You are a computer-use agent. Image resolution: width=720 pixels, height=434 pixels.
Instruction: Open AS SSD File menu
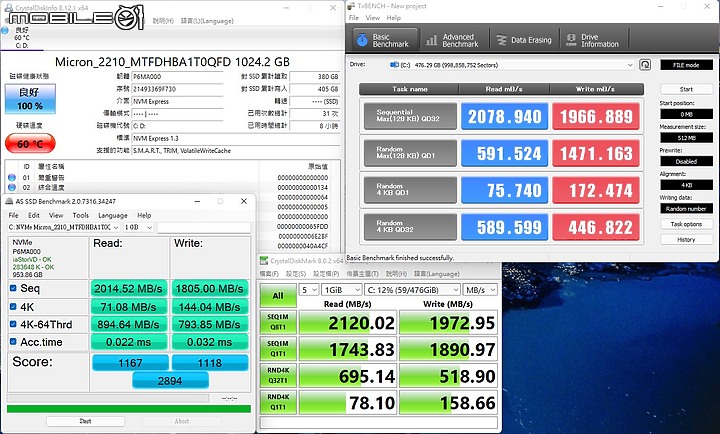(x=13, y=215)
